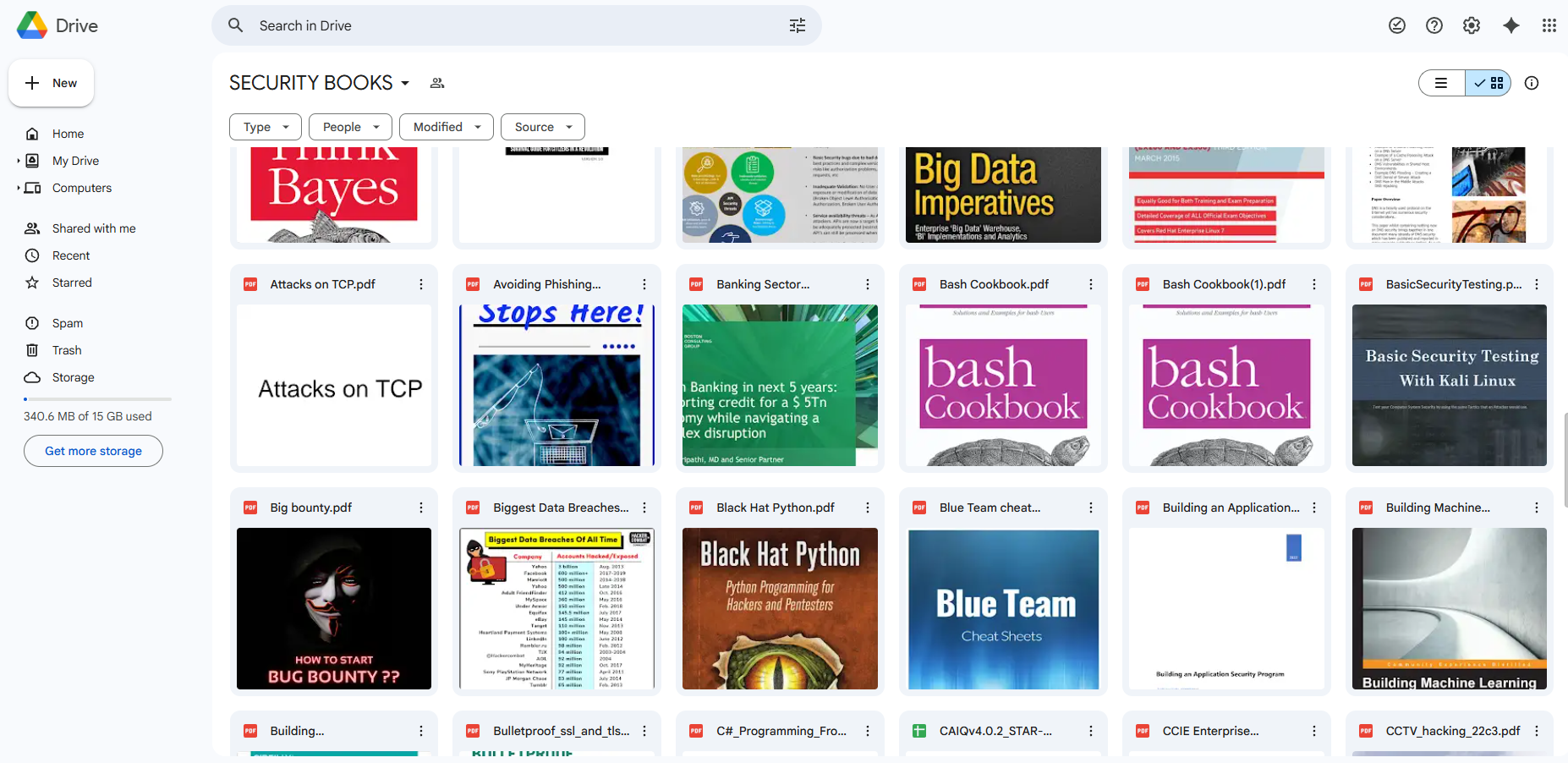Viewport: 1568px width, 763px height.
Task: Click storage usage progress bar
Action: (x=97, y=398)
